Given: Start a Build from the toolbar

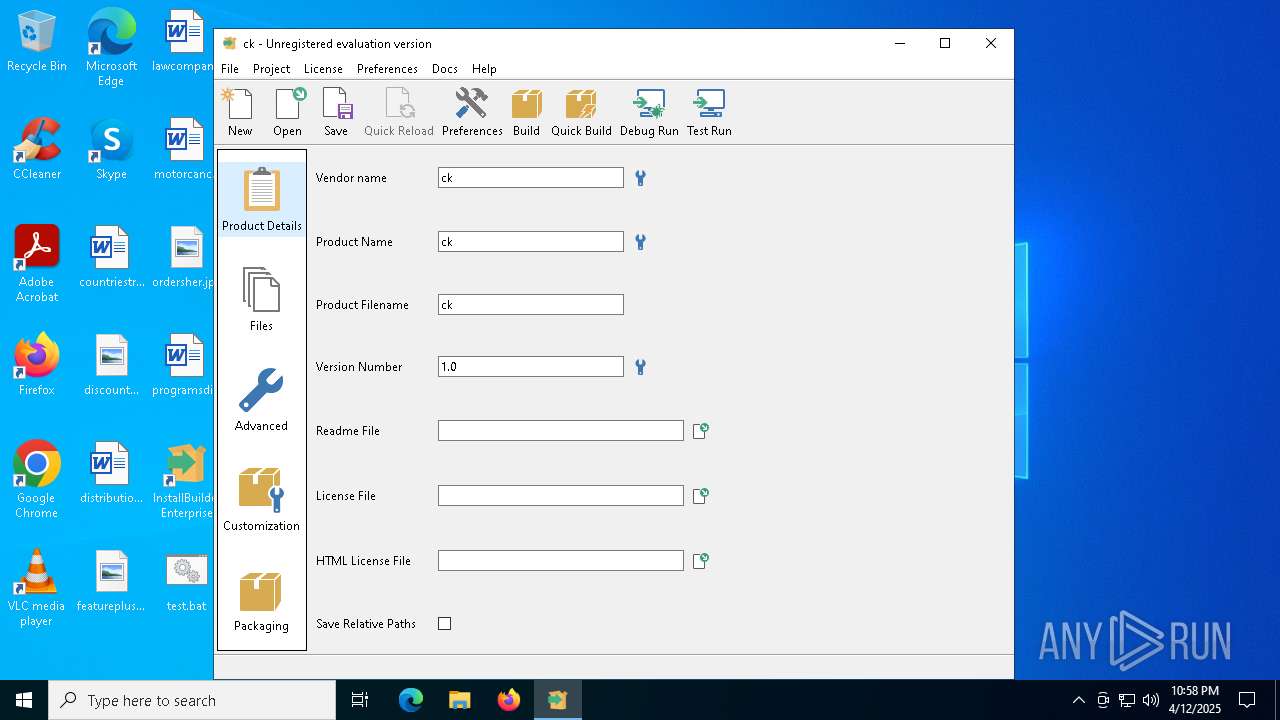Looking at the screenshot, I should (x=526, y=112).
